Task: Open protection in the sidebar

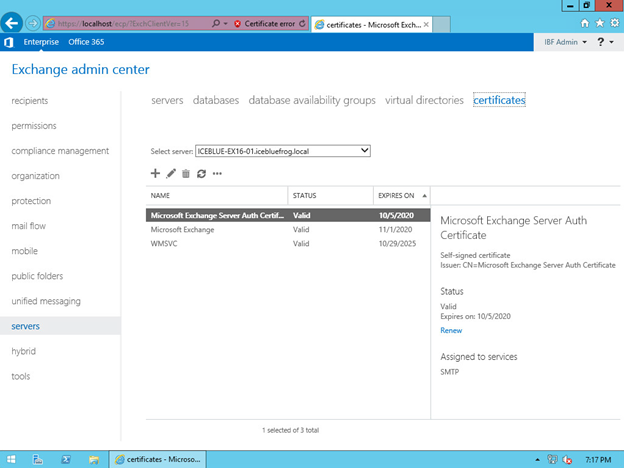Action: [31, 201]
